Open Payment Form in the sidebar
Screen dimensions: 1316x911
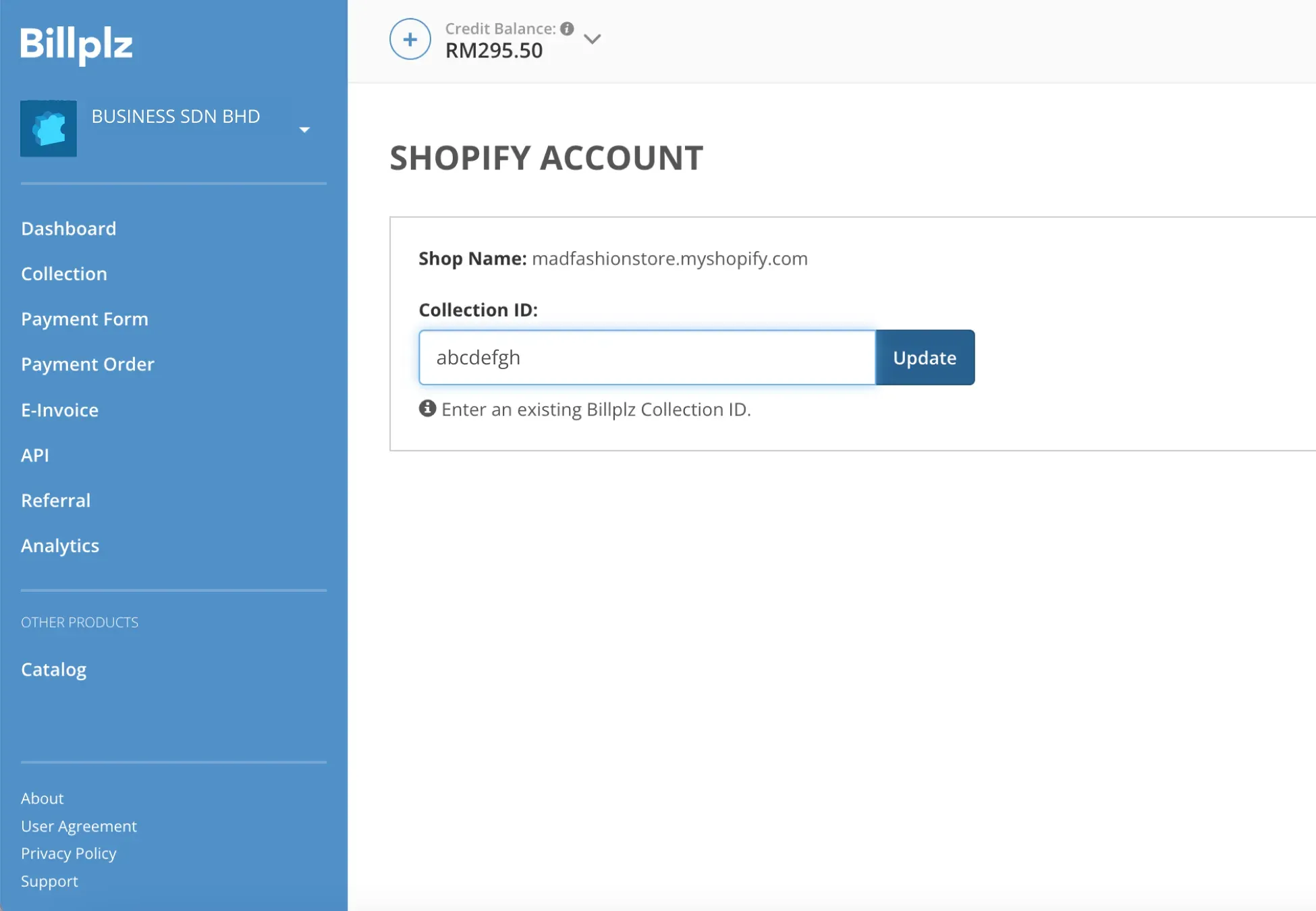point(84,319)
